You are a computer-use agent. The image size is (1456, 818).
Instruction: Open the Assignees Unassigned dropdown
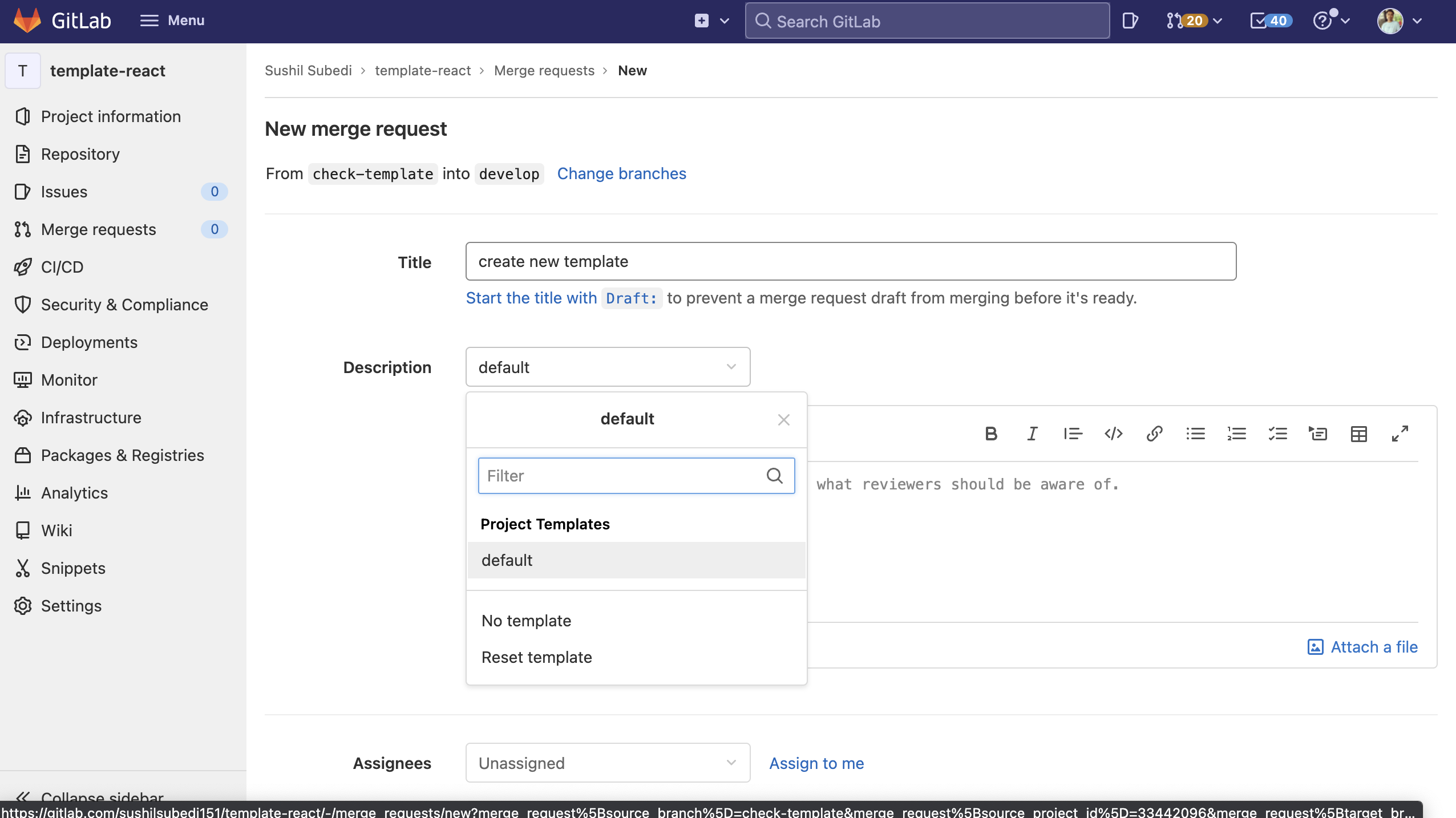point(608,763)
